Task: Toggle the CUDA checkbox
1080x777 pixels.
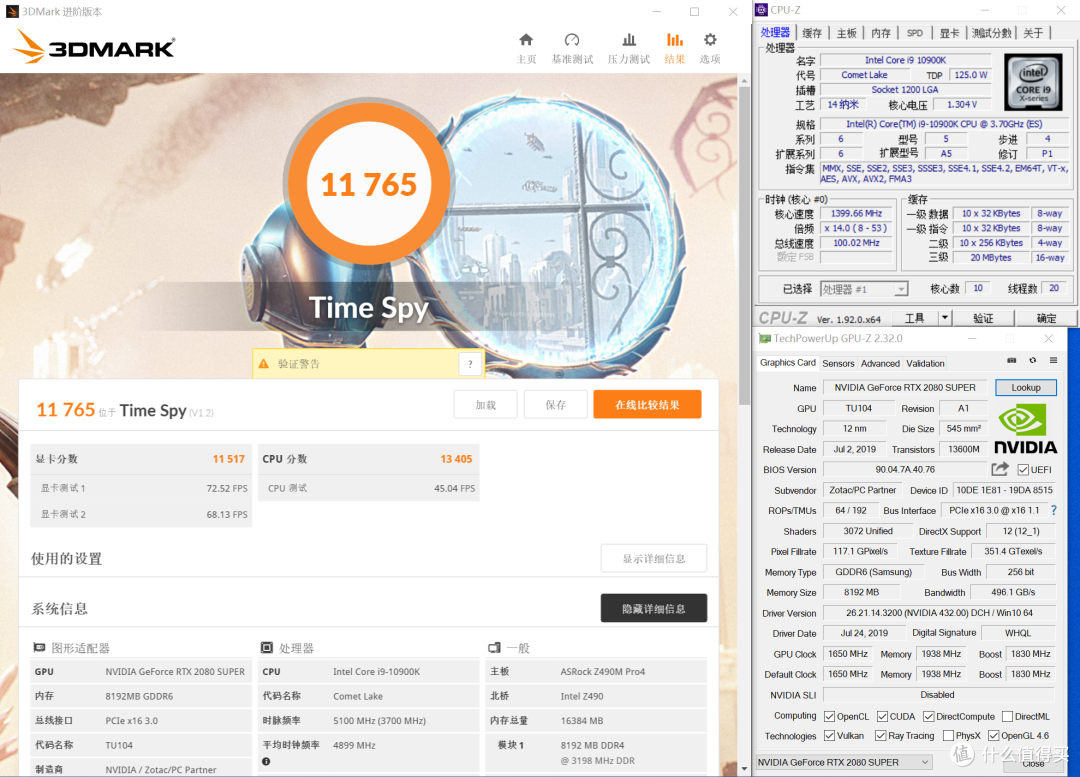Action: click(x=882, y=716)
